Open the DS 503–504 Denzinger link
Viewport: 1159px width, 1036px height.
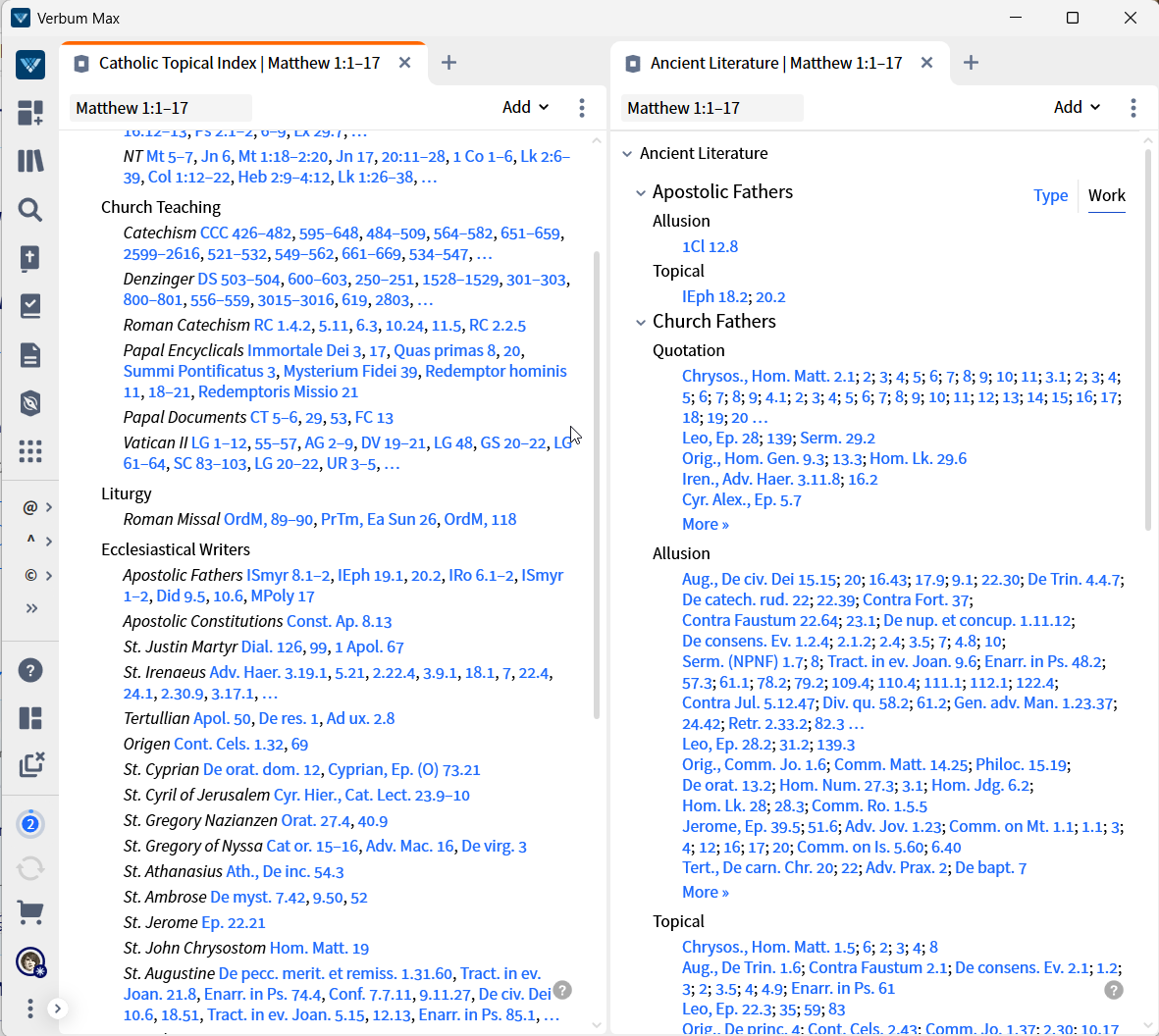click(238, 280)
